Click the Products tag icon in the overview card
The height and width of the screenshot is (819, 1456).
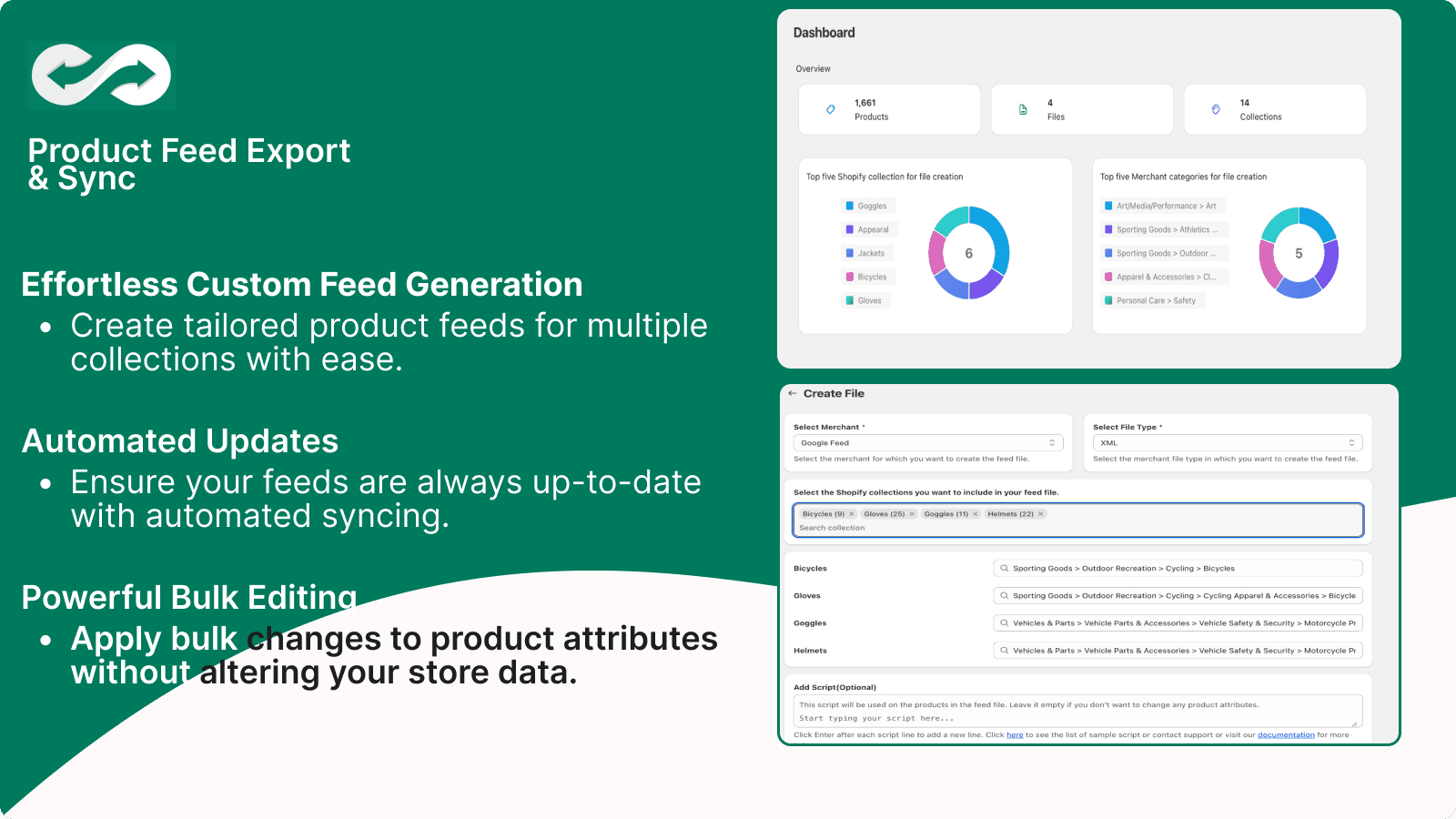(828, 109)
